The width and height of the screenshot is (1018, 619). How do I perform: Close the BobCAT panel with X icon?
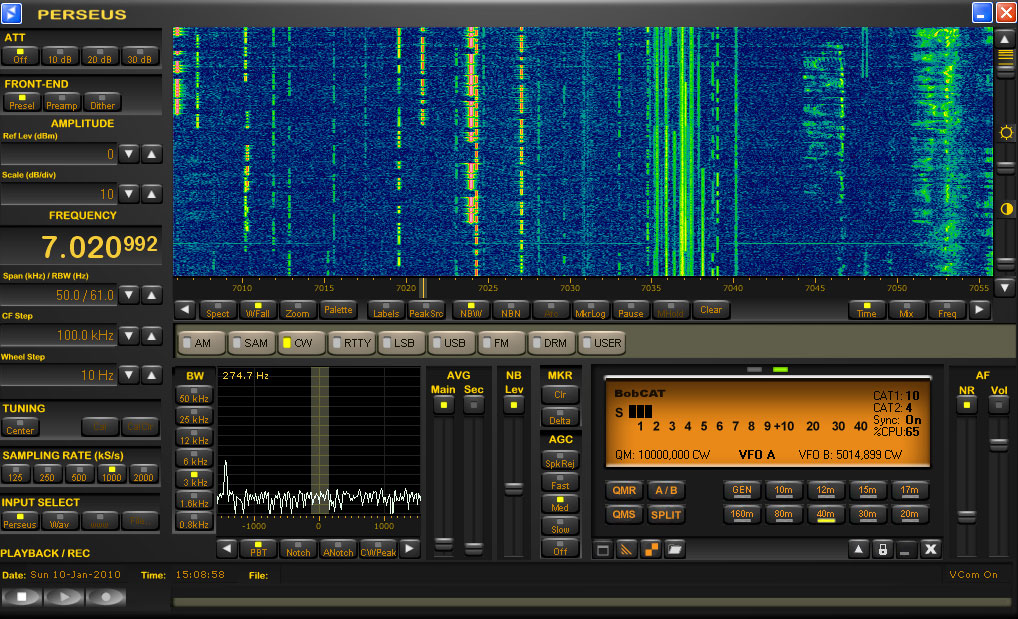pyautogui.click(x=930, y=550)
